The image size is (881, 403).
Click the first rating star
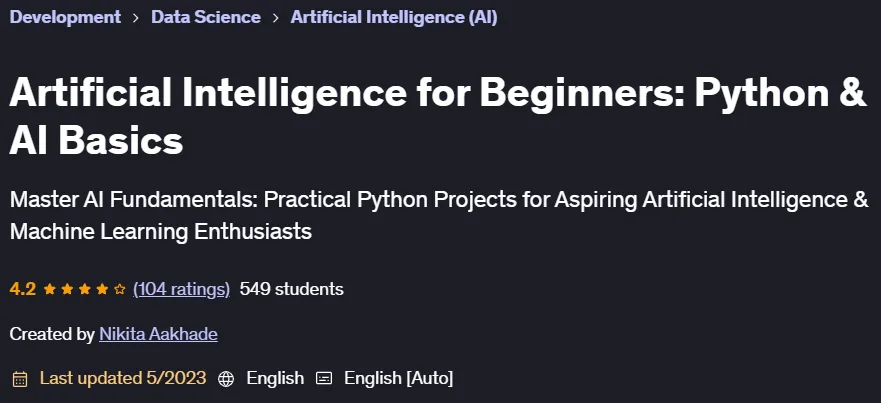(x=49, y=289)
